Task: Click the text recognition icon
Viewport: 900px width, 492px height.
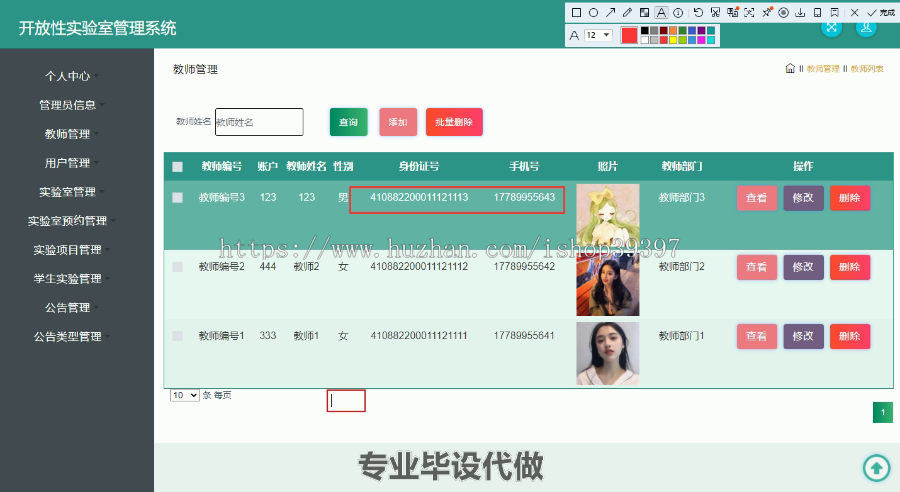Action: point(749,12)
